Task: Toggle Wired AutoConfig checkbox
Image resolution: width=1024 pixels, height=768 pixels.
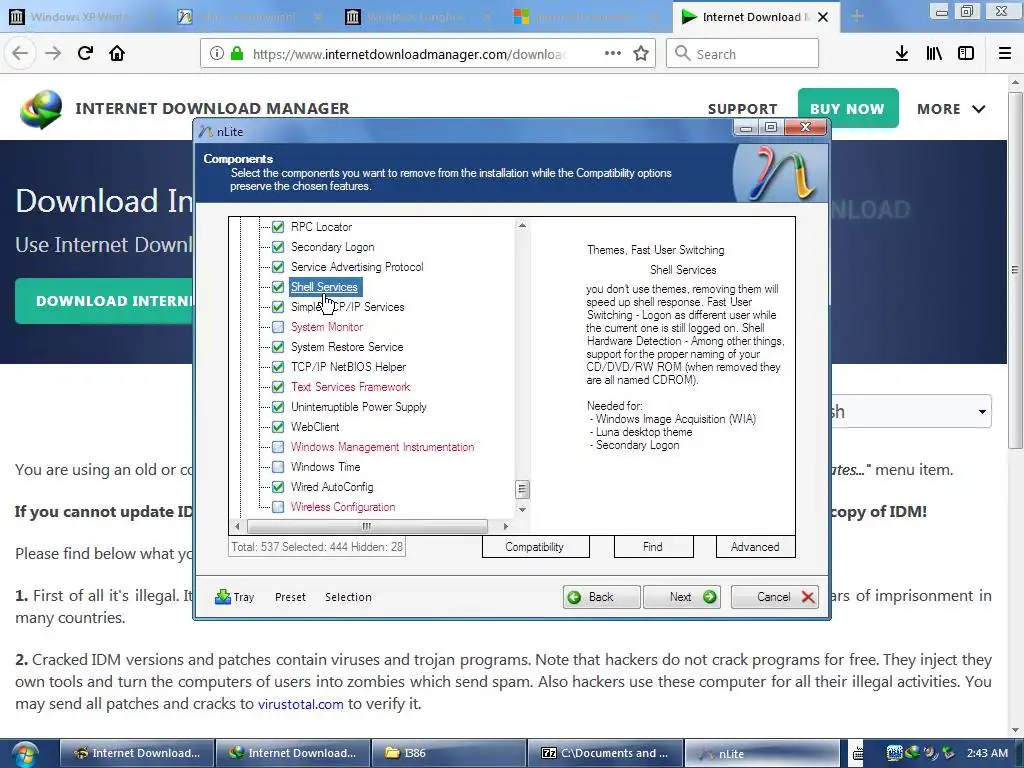Action: pos(278,487)
